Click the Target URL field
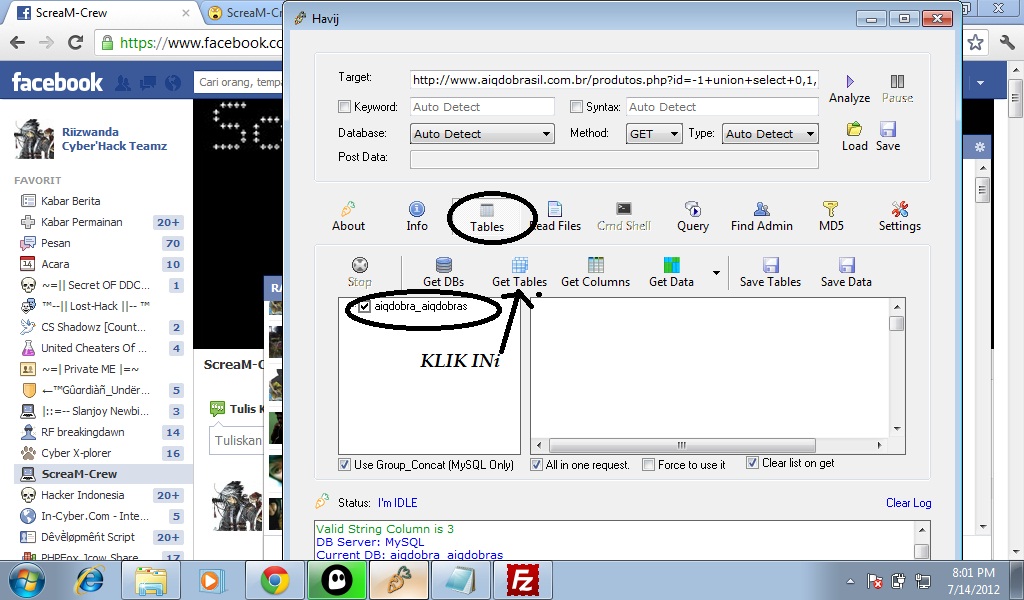This screenshot has height=600, width=1024. 614,80
